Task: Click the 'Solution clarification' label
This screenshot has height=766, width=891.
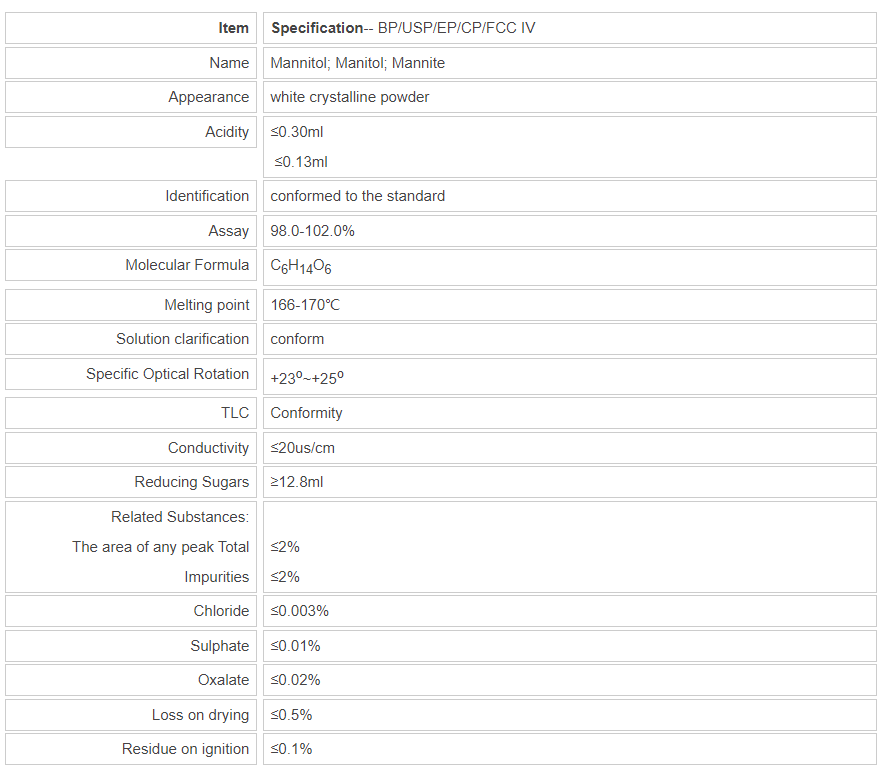Action: pyautogui.click(x=182, y=339)
